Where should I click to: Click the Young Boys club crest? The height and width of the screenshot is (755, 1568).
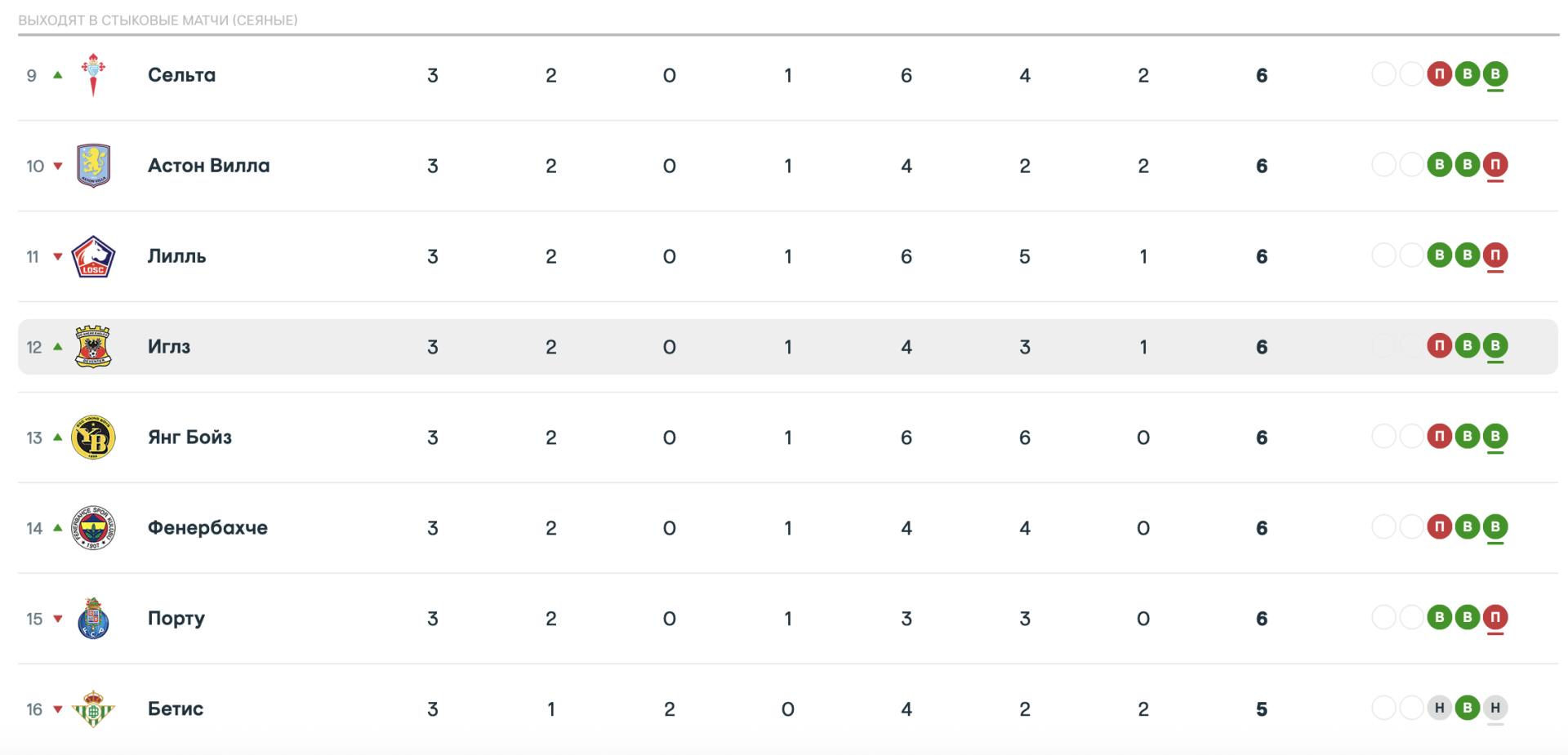[93, 437]
